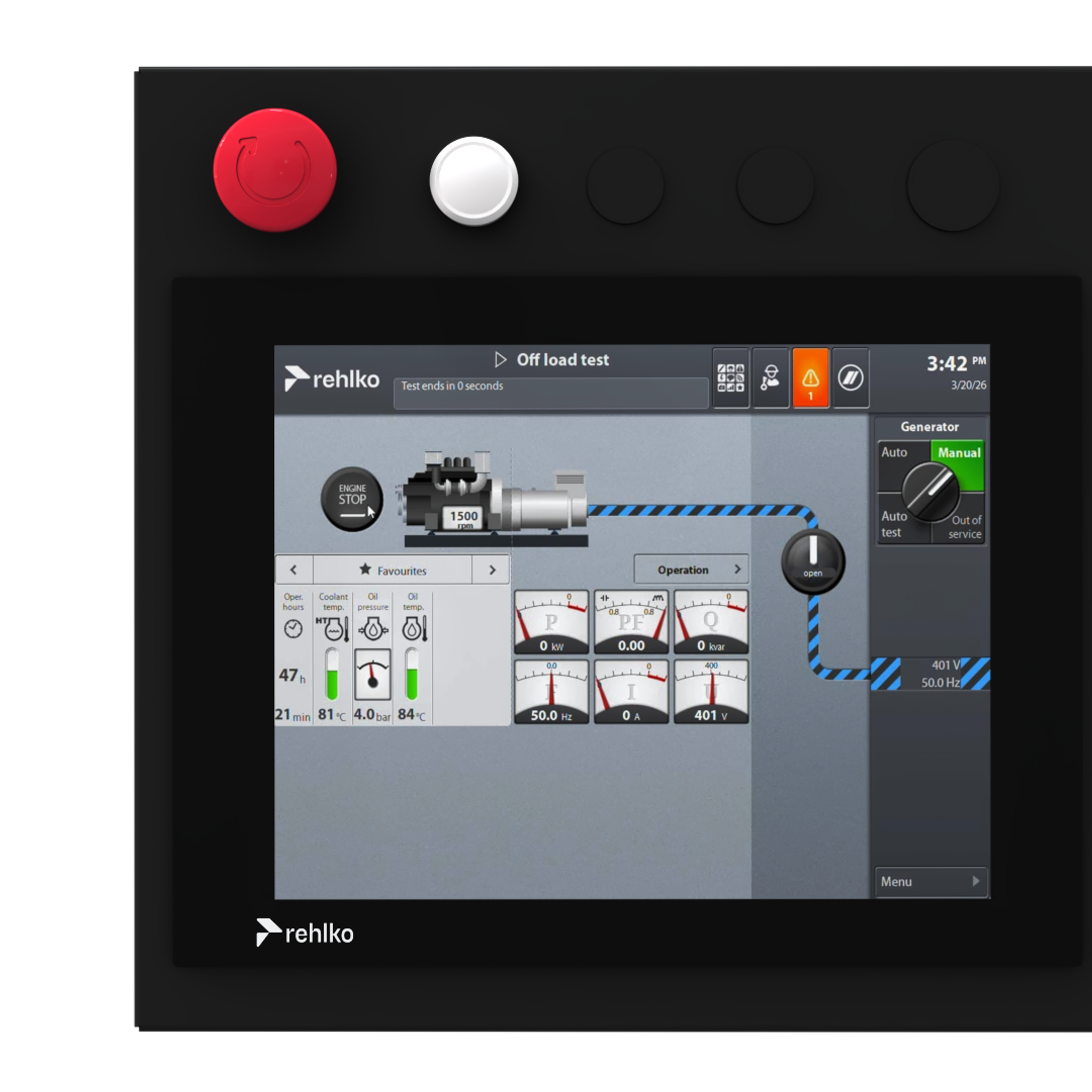Open the power factor PF gauge
This screenshot has height=1092, width=1092.
coord(631,622)
